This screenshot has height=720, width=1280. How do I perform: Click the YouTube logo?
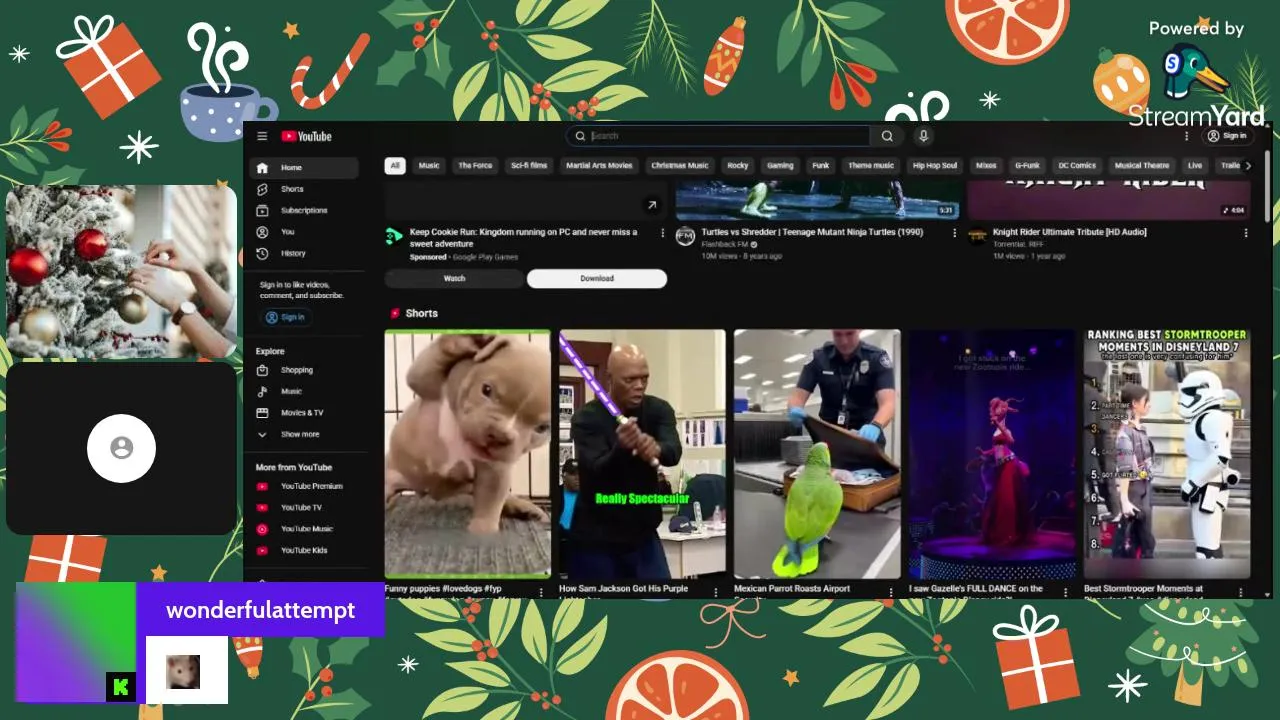coord(306,136)
